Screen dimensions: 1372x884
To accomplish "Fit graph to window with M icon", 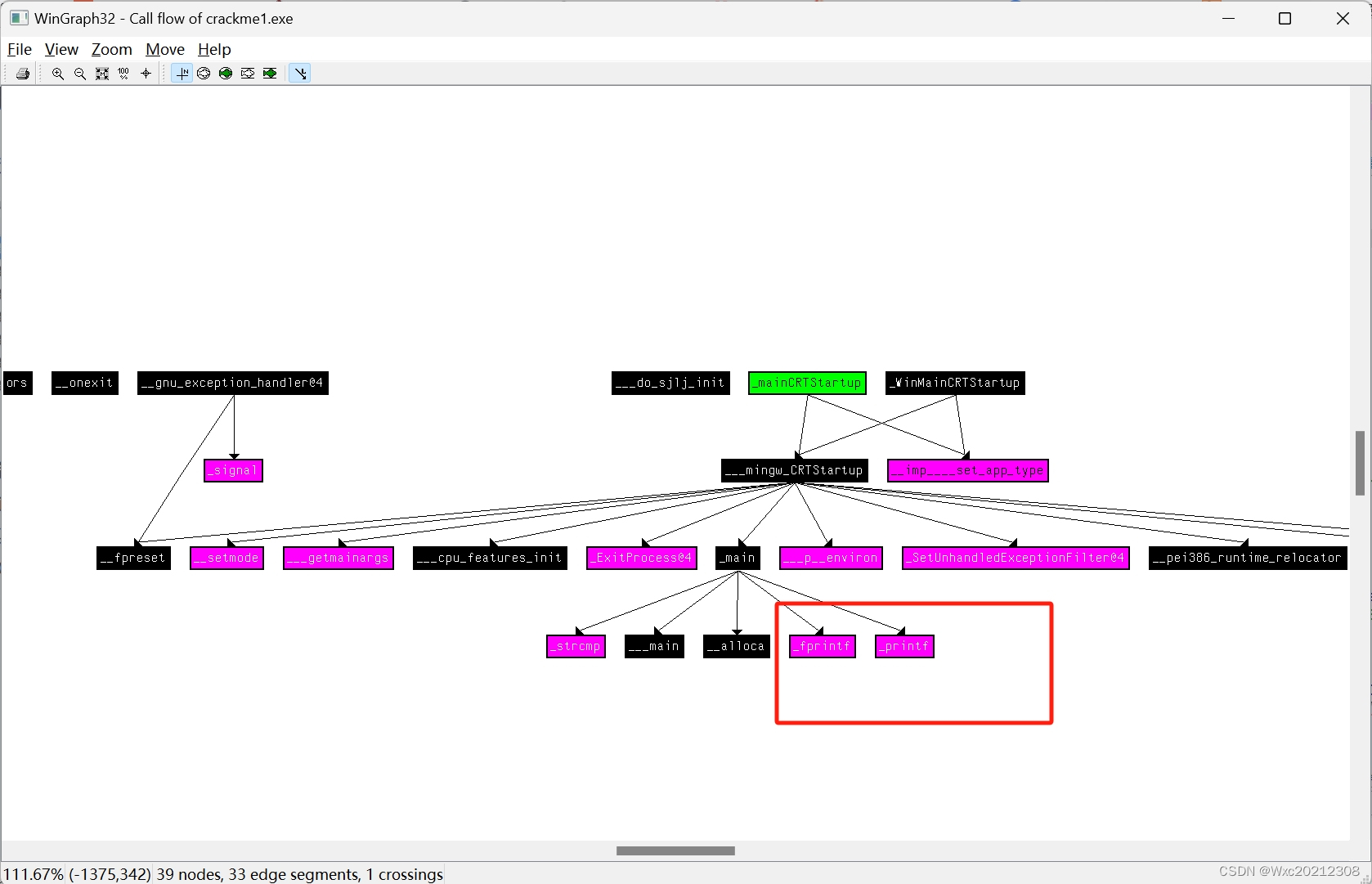I will click(102, 74).
